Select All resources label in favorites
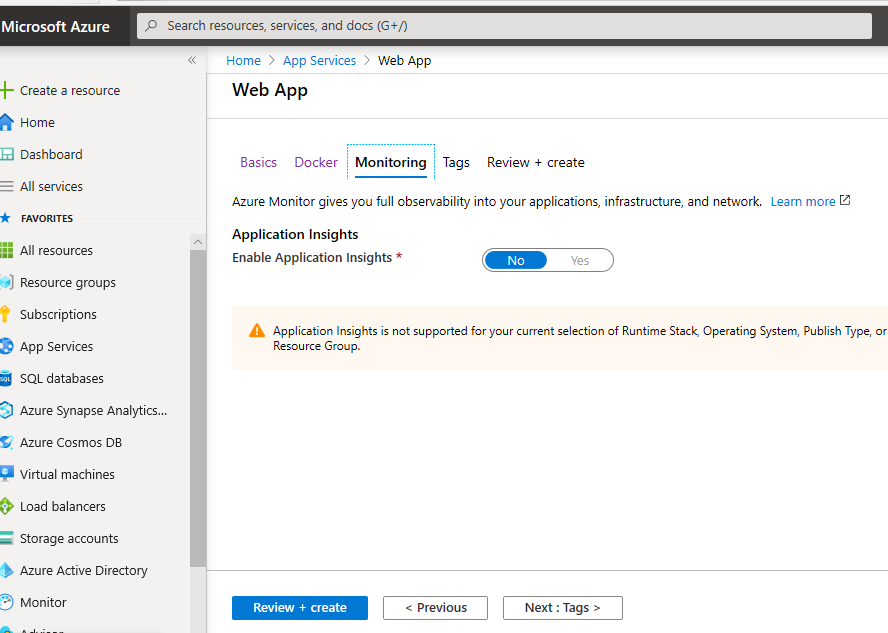Viewport: 888px width, 633px height. 56,250
